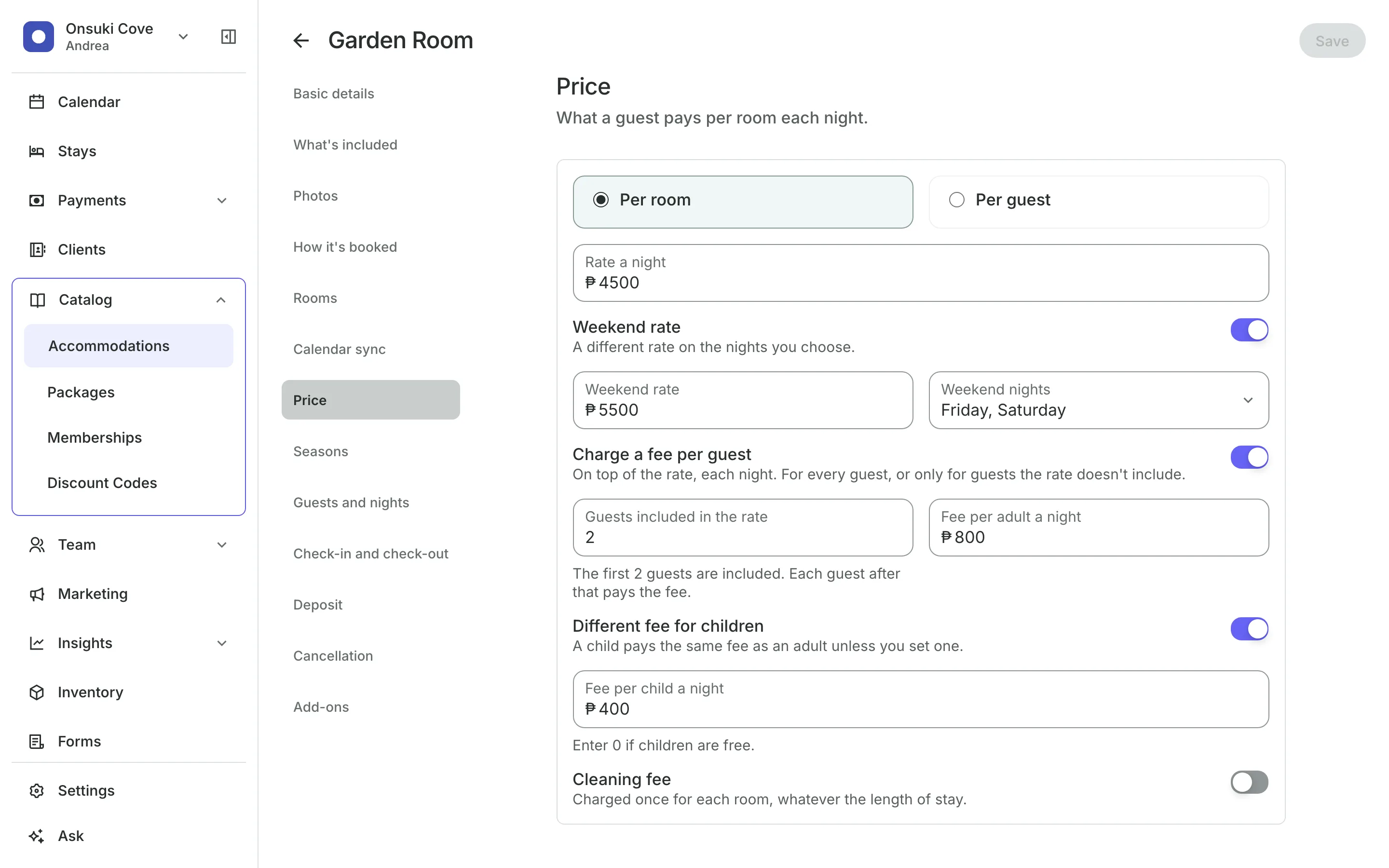
Task: Open the Weekend nights dropdown
Action: click(x=1099, y=400)
